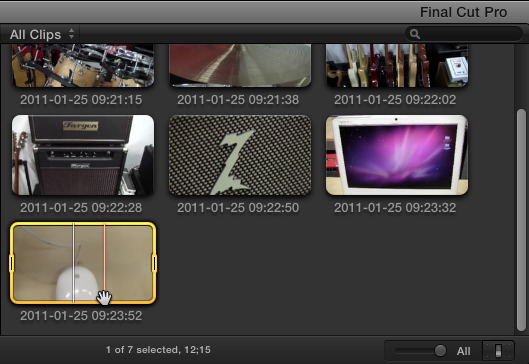Select the drum kit clip 09:21:15
This screenshot has height=364, width=529.
pos(83,65)
